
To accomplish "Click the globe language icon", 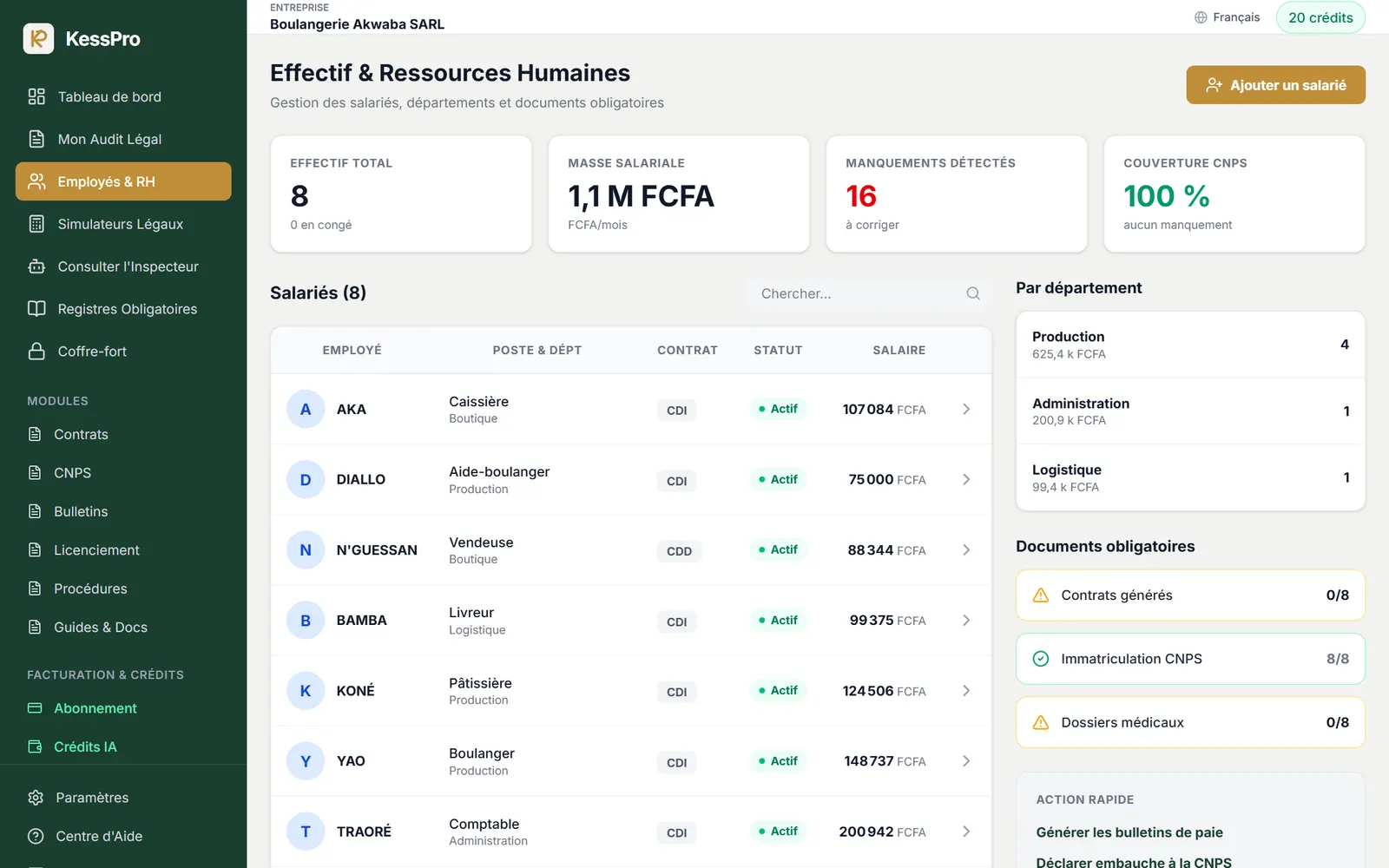I will click(1201, 17).
